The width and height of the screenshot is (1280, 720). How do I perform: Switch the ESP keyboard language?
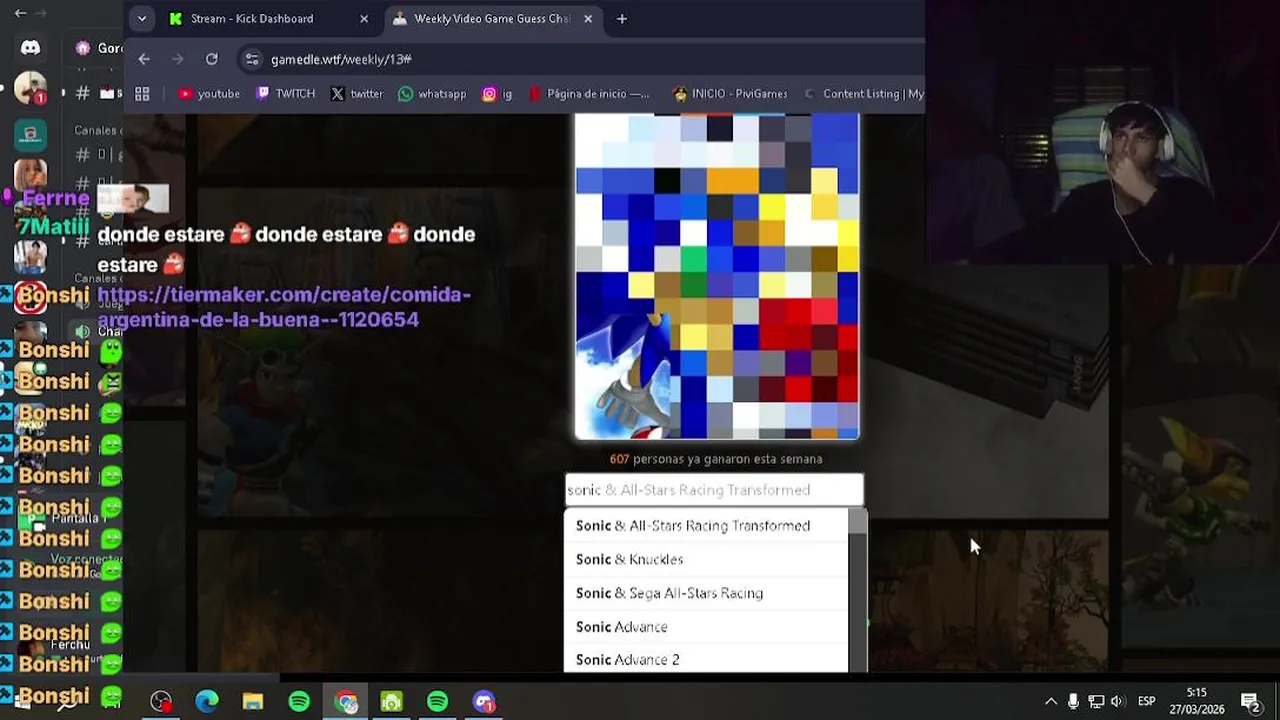(1147, 701)
